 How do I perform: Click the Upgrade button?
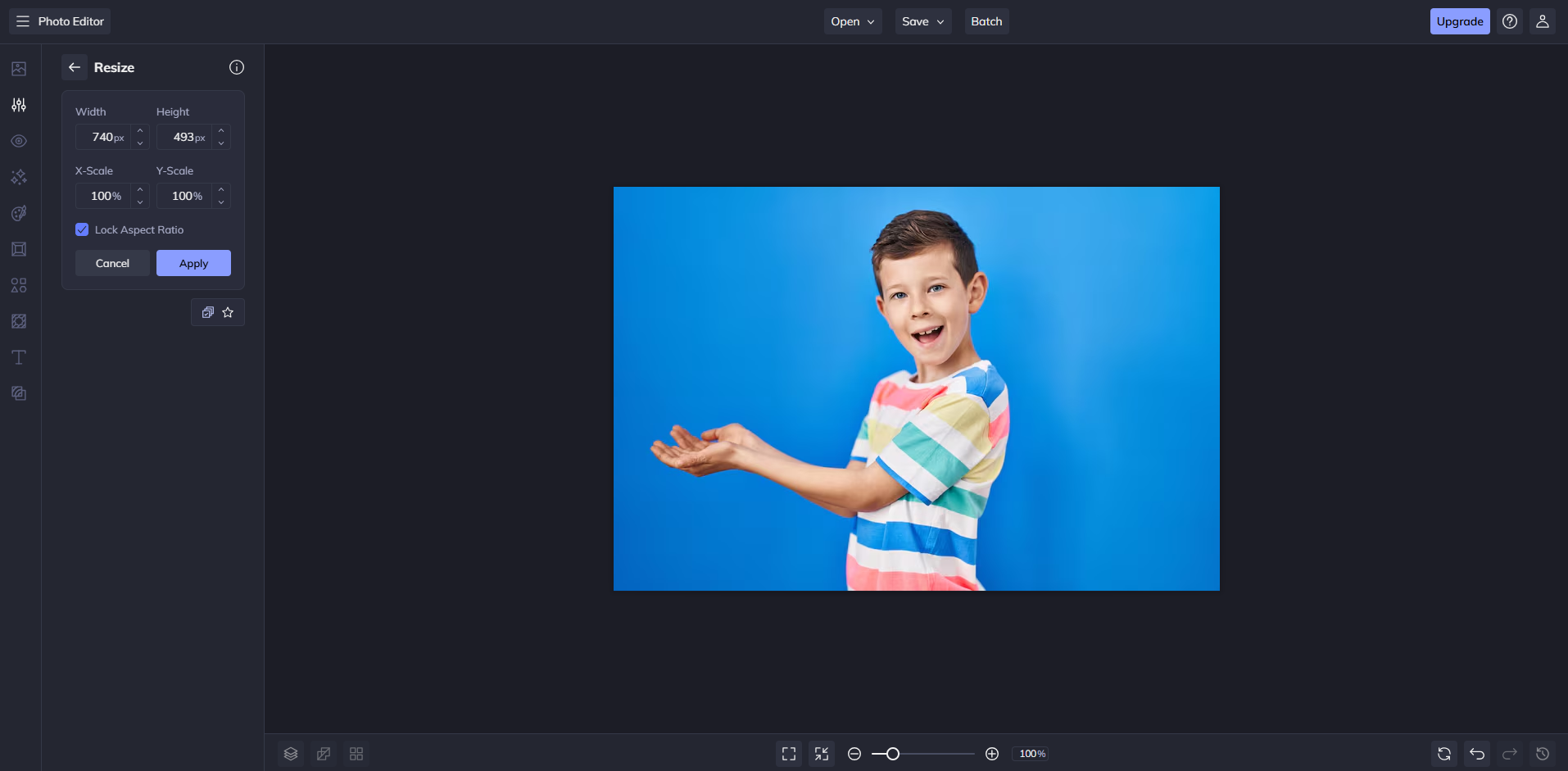pos(1459,20)
